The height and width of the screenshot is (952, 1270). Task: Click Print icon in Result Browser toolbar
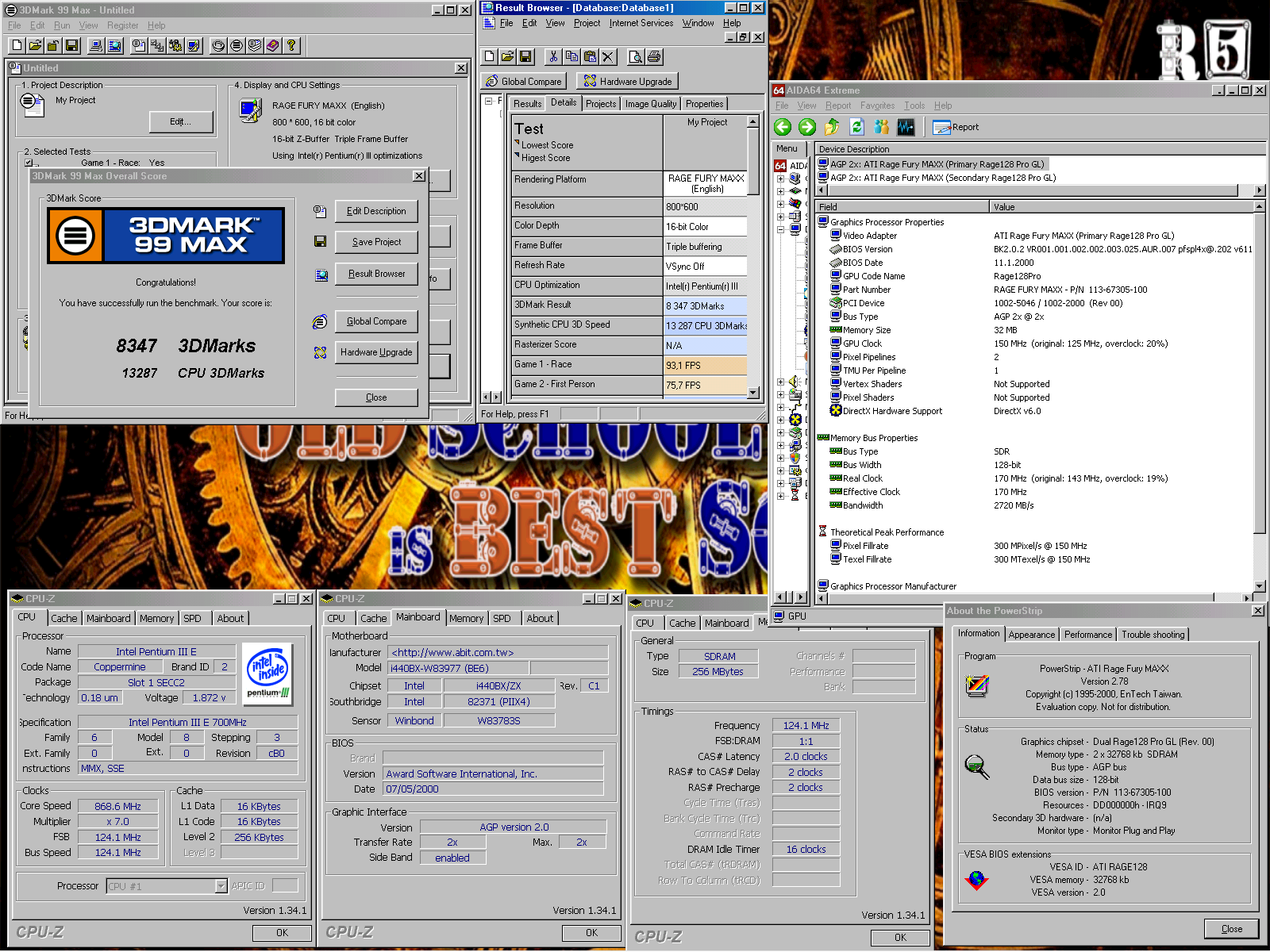coord(654,56)
